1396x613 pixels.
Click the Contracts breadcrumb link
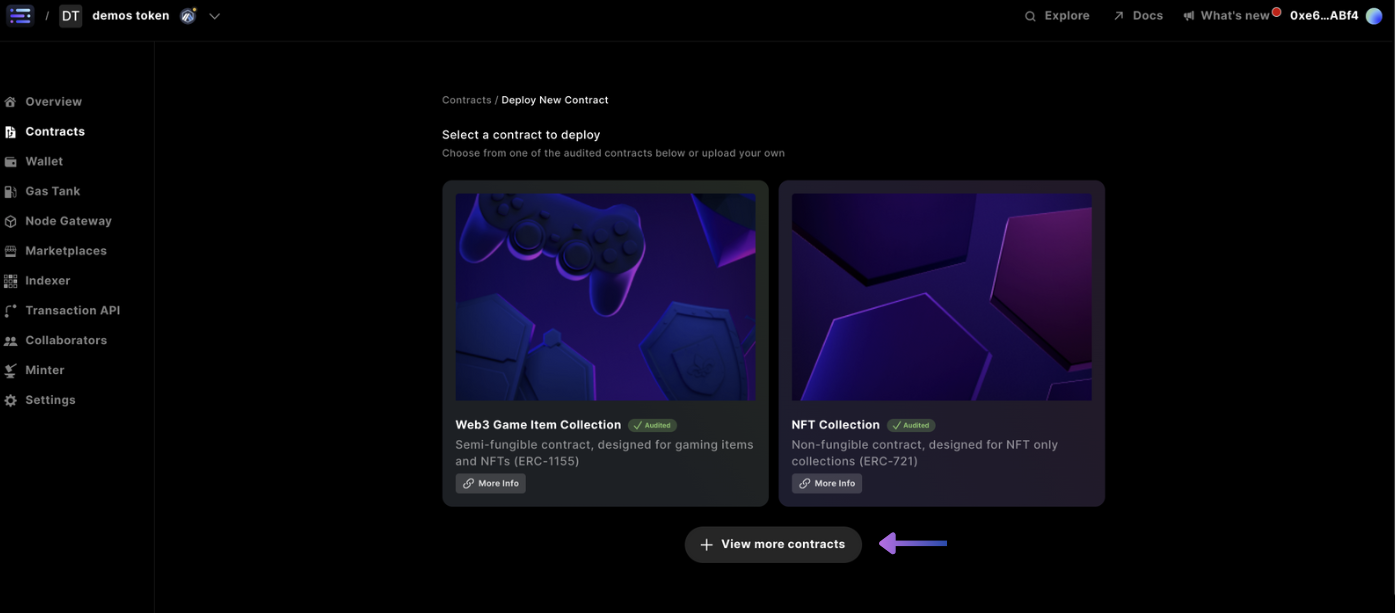click(x=466, y=100)
